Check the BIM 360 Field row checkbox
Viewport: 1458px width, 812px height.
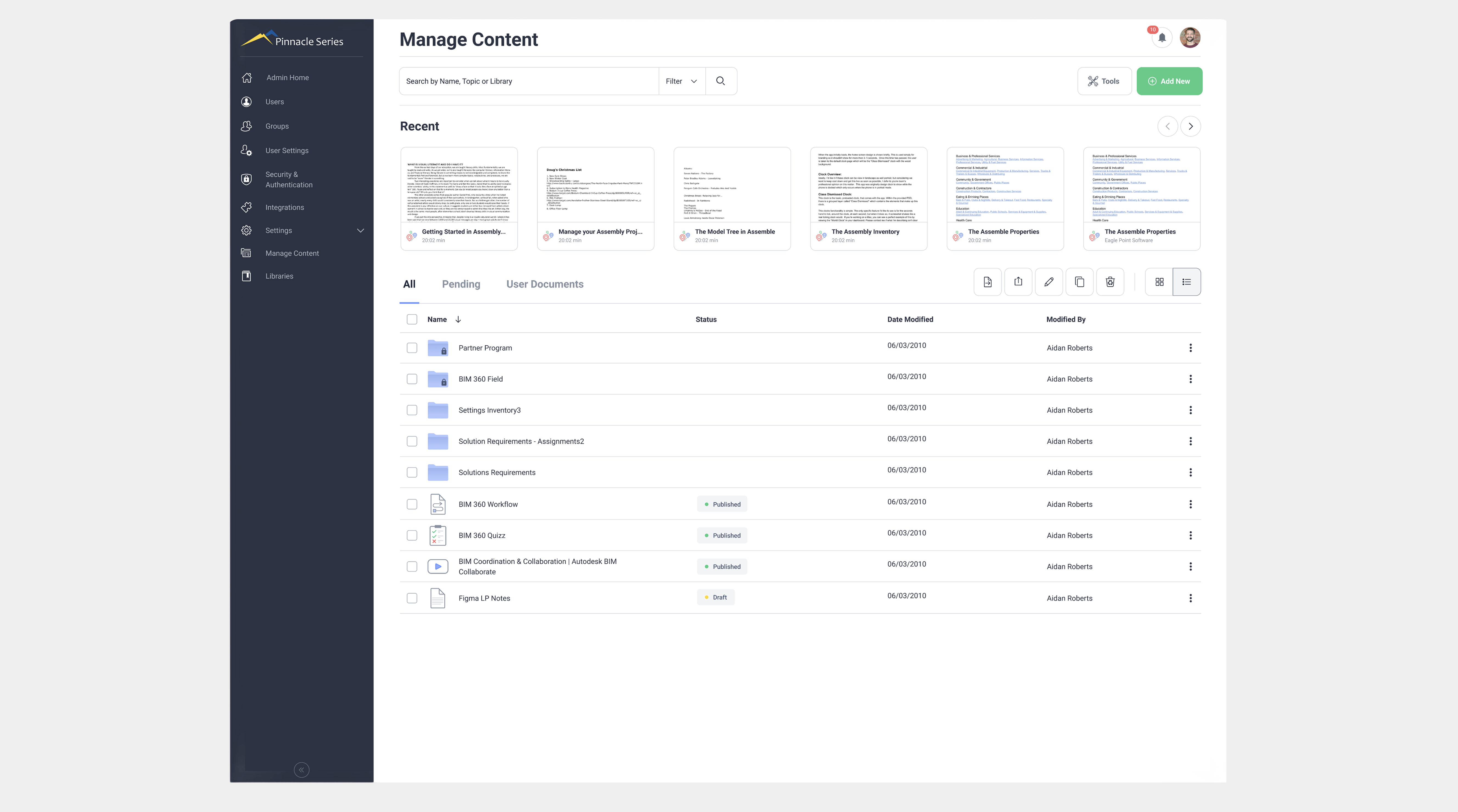(x=412, y=379)
